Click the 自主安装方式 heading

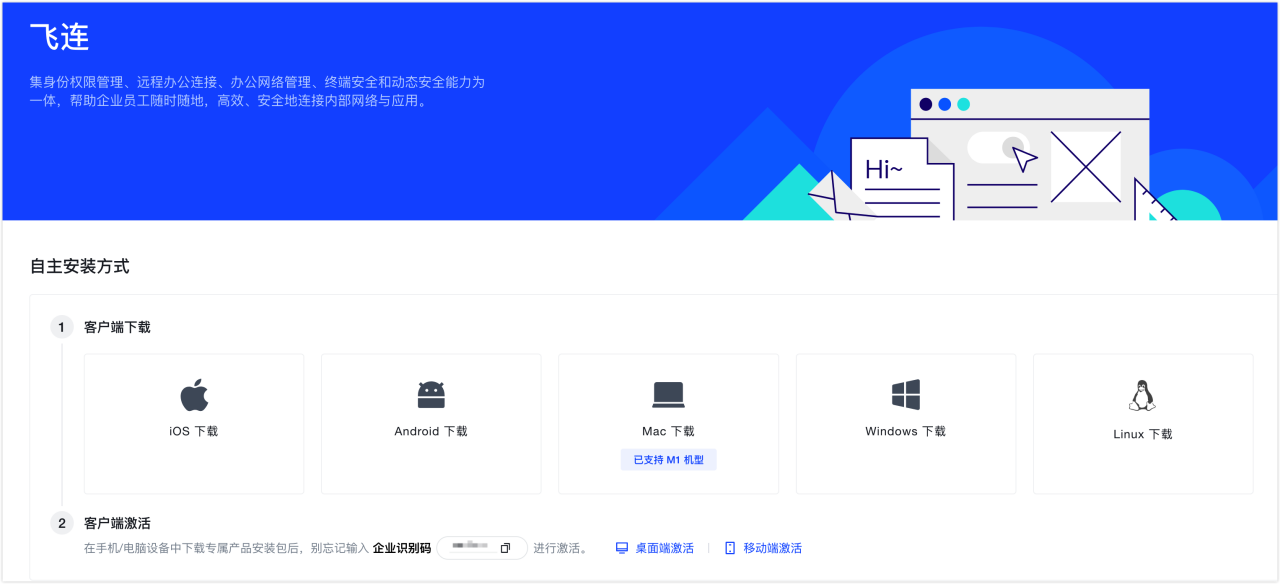80,266
